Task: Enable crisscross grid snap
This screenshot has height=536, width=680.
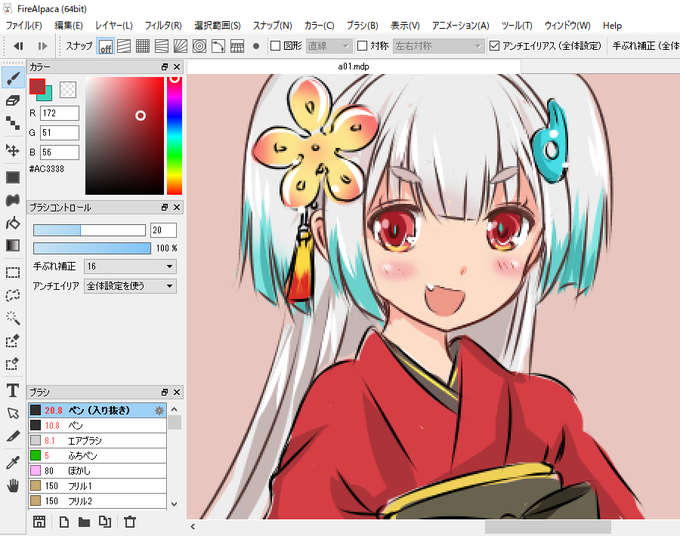Action: (143, 46)
